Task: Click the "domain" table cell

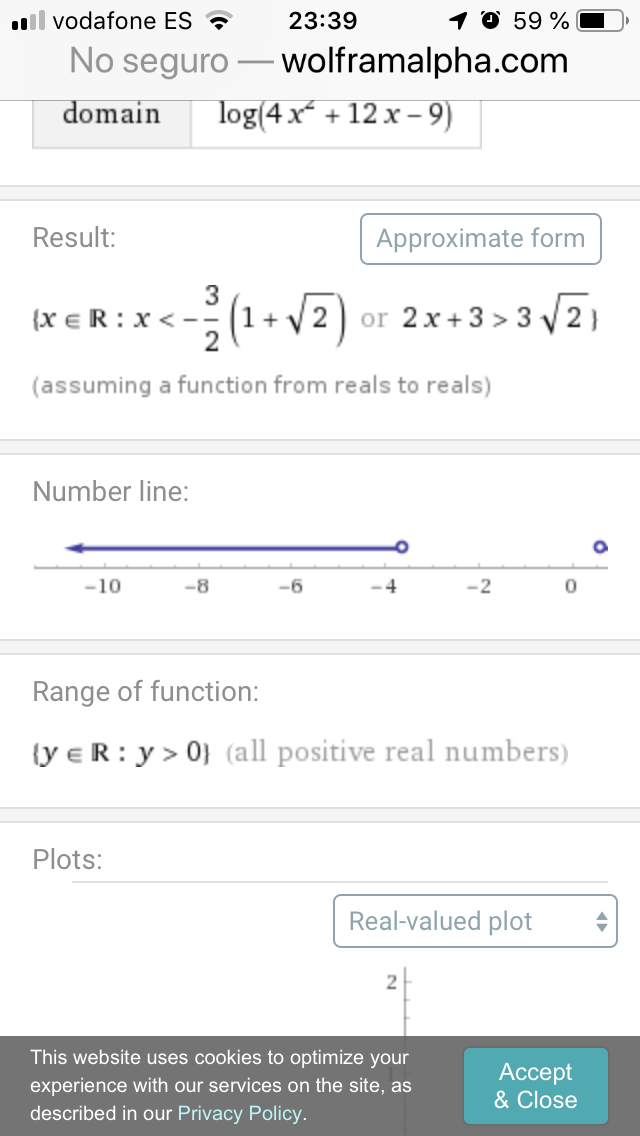Action: [111, 116]
